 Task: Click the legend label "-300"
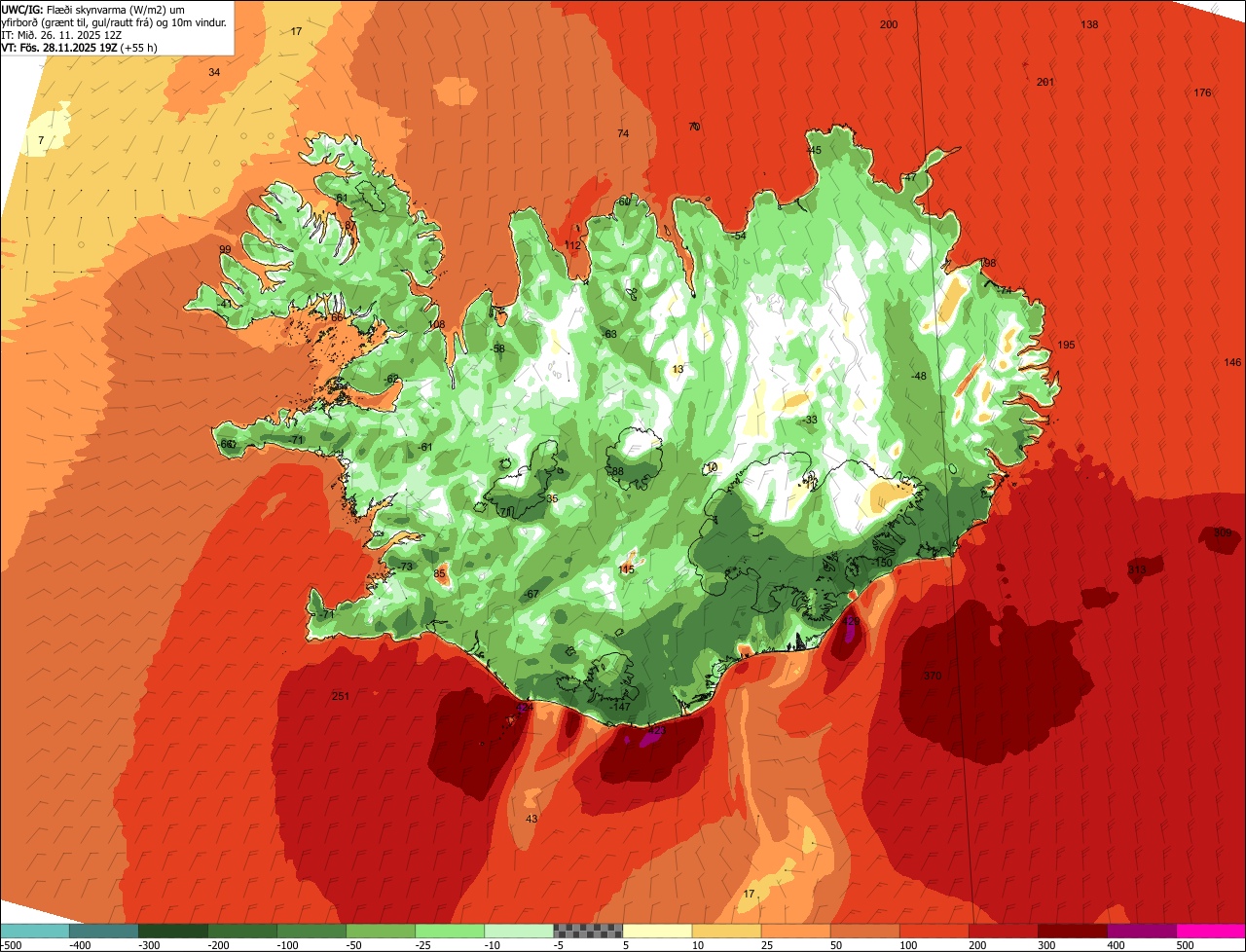tap(150, 945)
